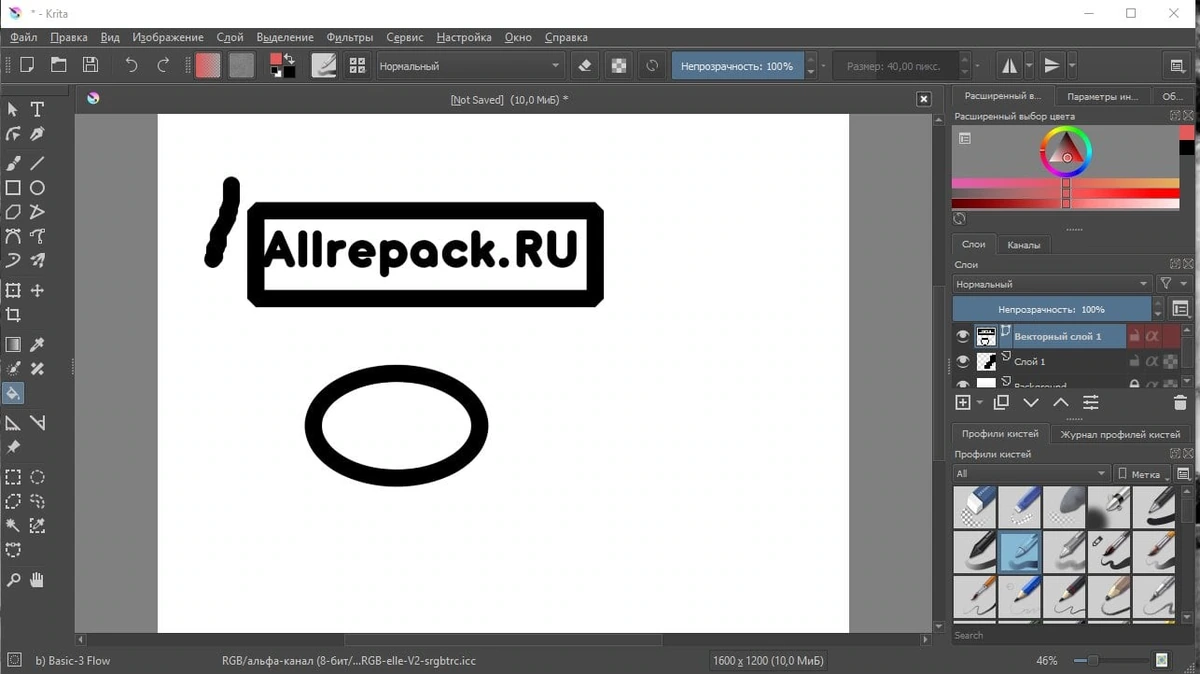
Task: Select the Freehand Brush tool
Action: click(x=13, y=163)
